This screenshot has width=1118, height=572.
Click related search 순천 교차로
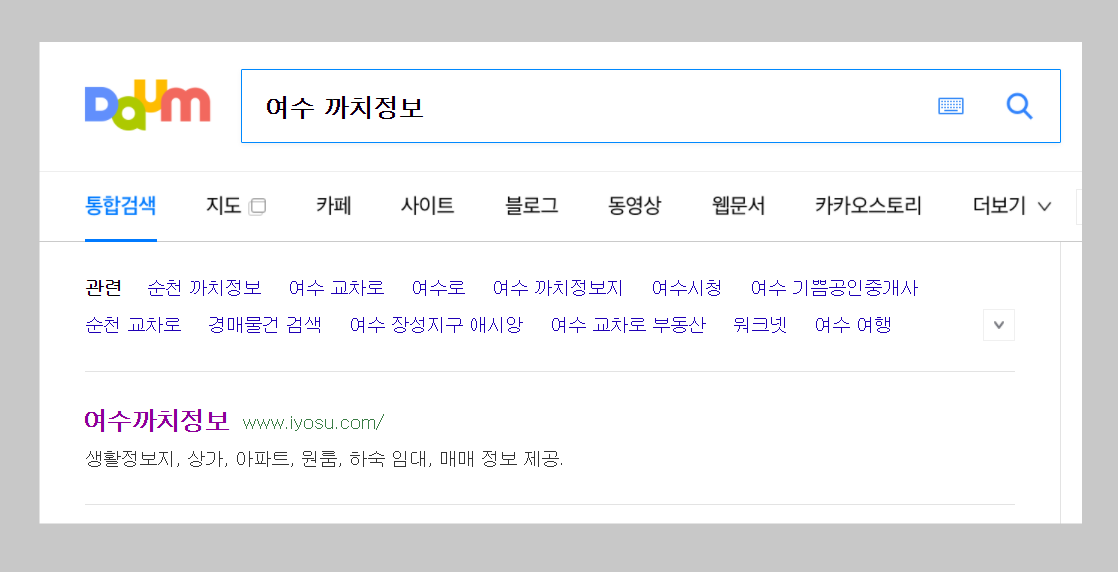(133, 325)
